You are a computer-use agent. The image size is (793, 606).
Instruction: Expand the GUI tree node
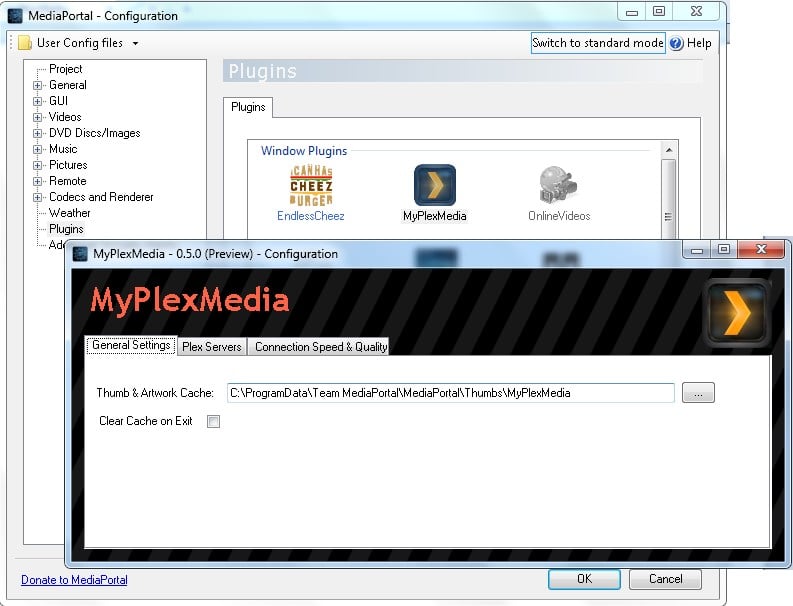coord(37,101)
